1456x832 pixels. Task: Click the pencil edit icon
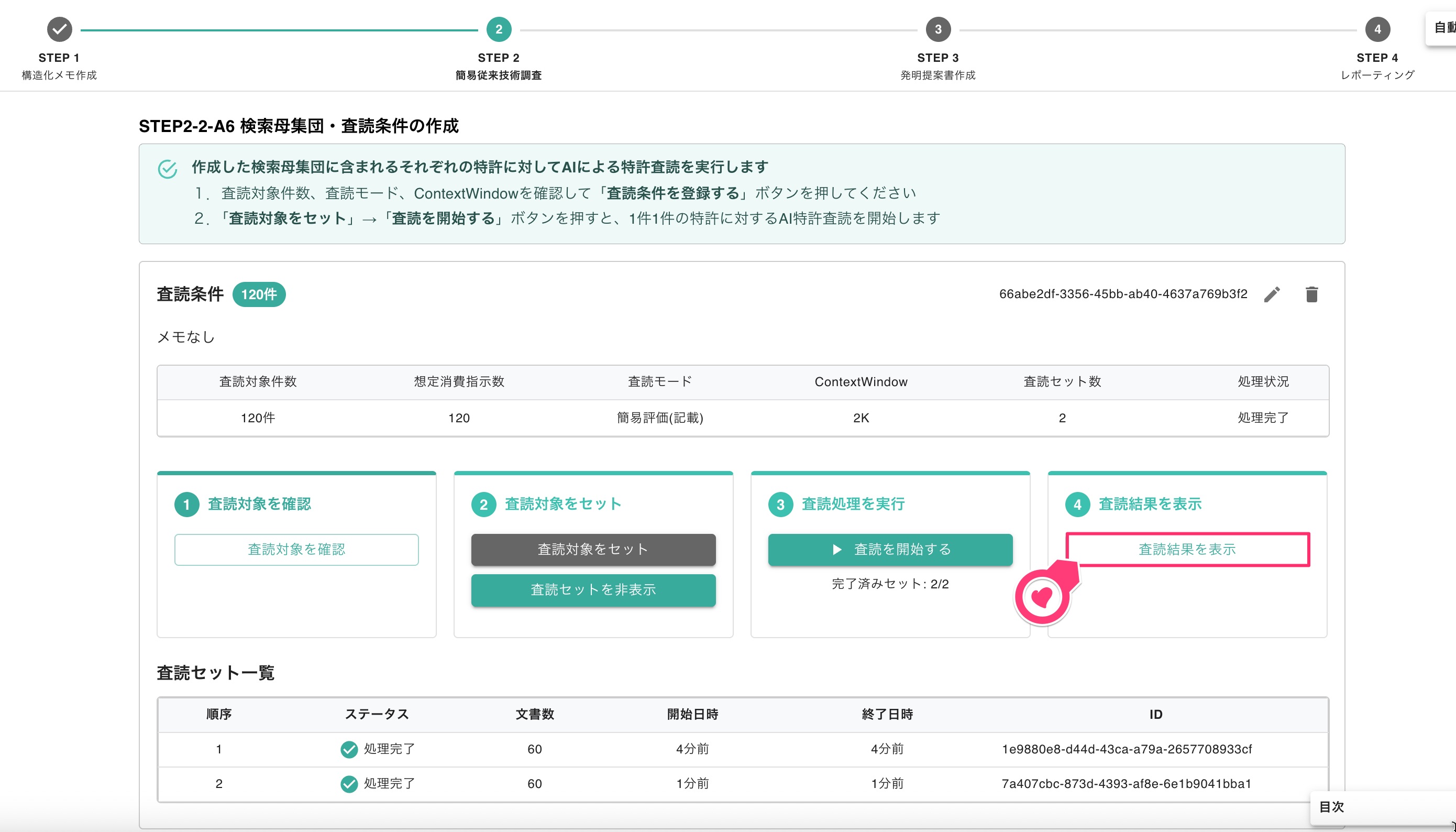(1272, 294)
